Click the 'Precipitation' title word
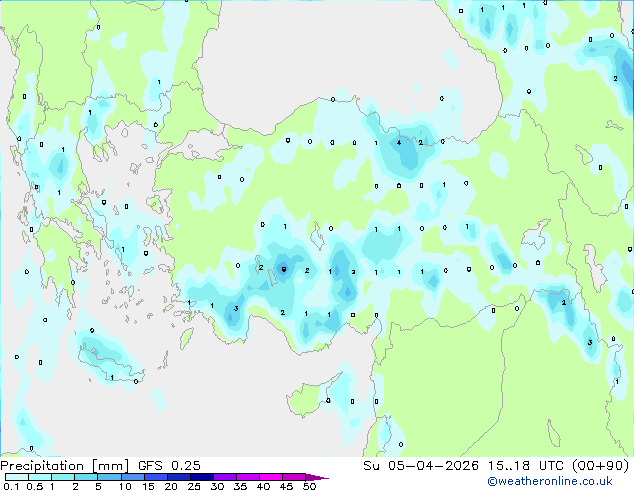 (x=42, y=466)
